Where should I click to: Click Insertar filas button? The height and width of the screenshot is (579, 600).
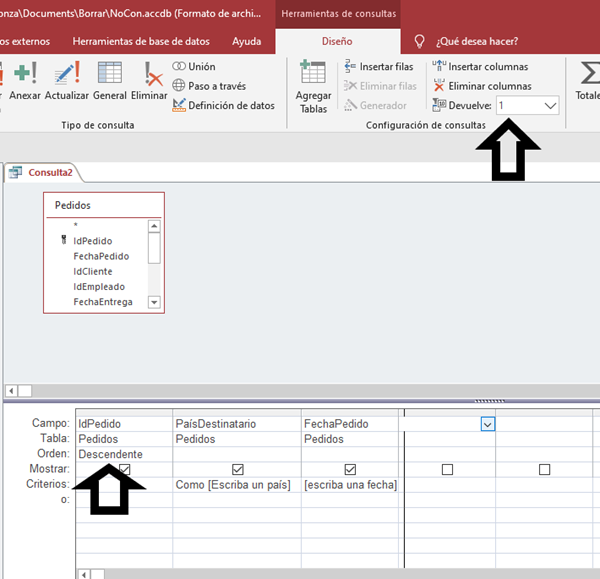pos(378,67)
